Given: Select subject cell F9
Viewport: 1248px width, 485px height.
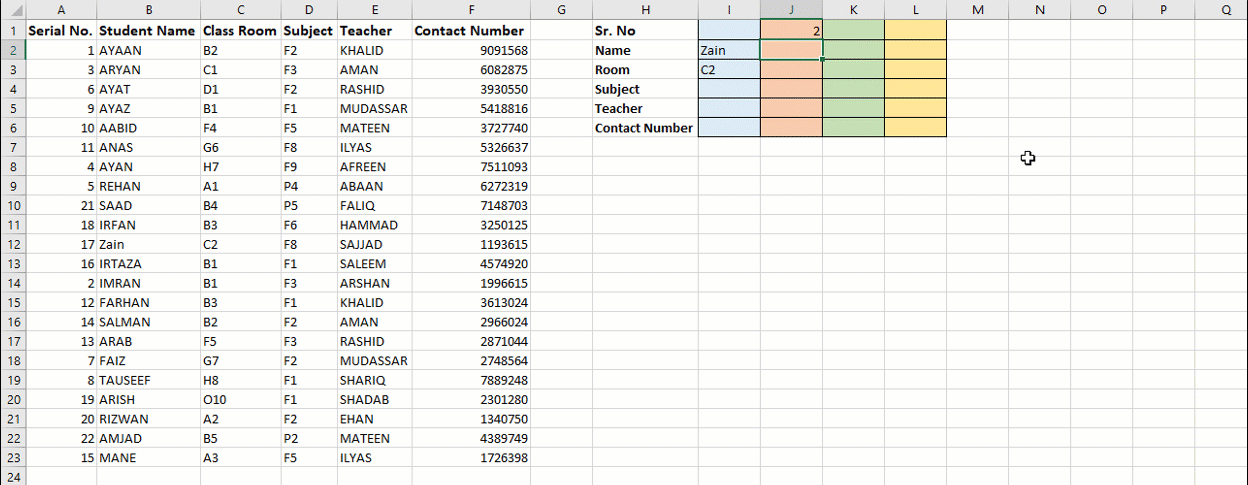Looking at the screenshot, I should 308,167.
